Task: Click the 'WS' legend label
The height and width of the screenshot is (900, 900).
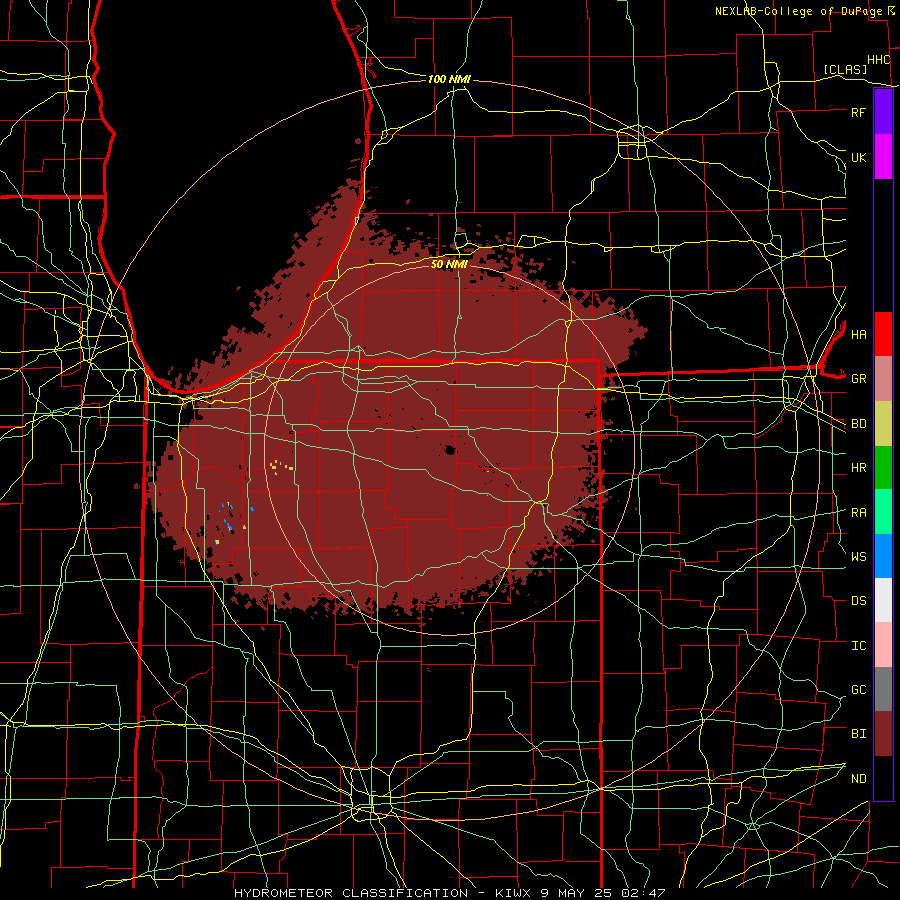Action: [858, 557]
